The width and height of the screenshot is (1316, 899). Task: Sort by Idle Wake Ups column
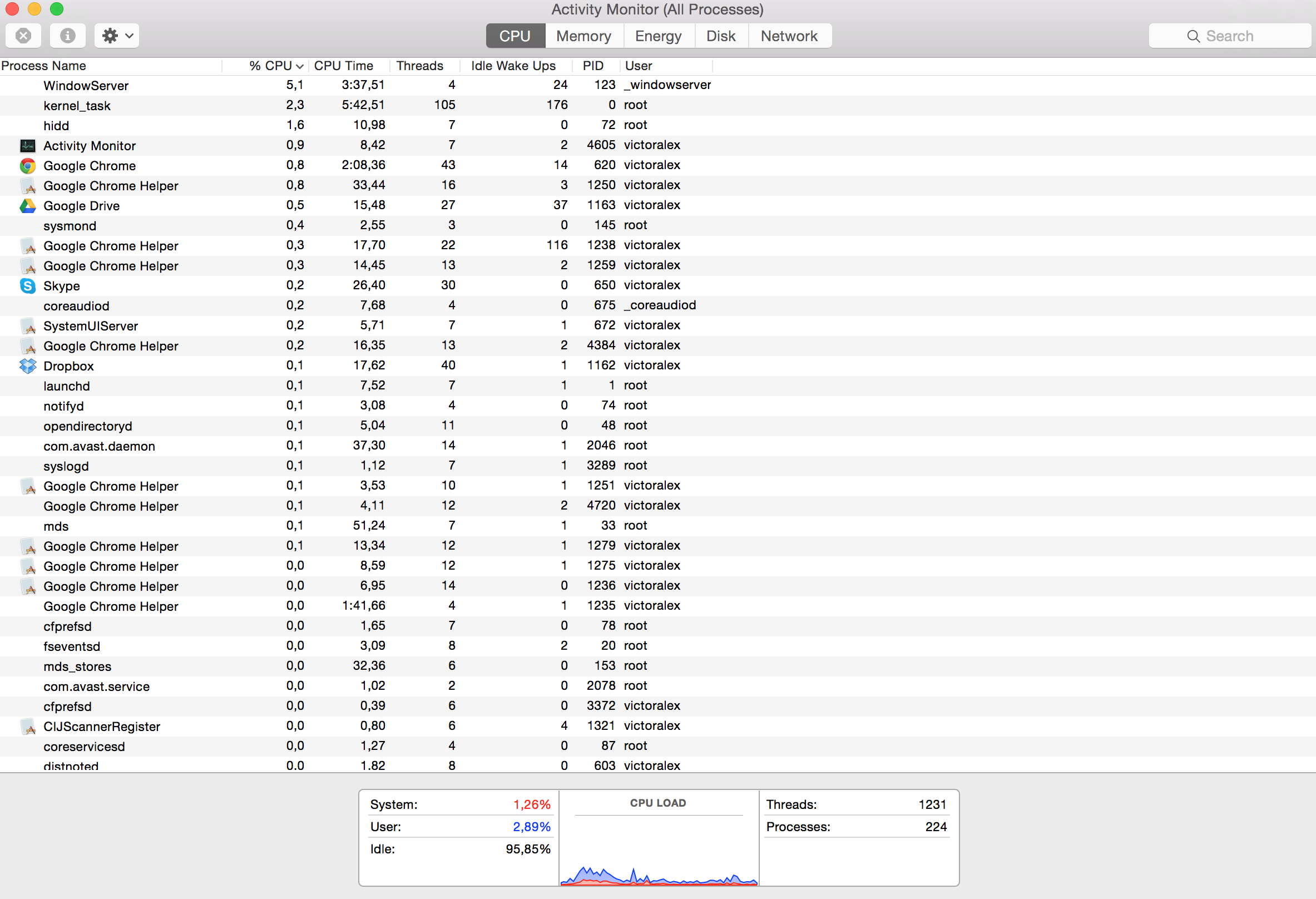point(512,66)
